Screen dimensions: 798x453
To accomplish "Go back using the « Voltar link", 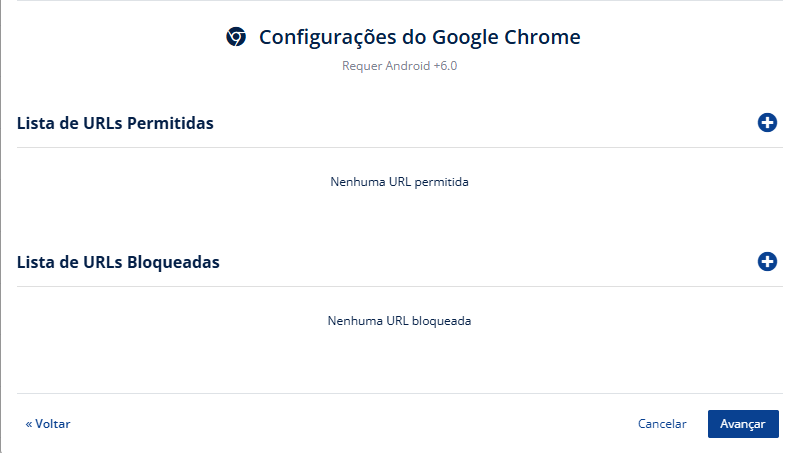I will tap(48, 423).
